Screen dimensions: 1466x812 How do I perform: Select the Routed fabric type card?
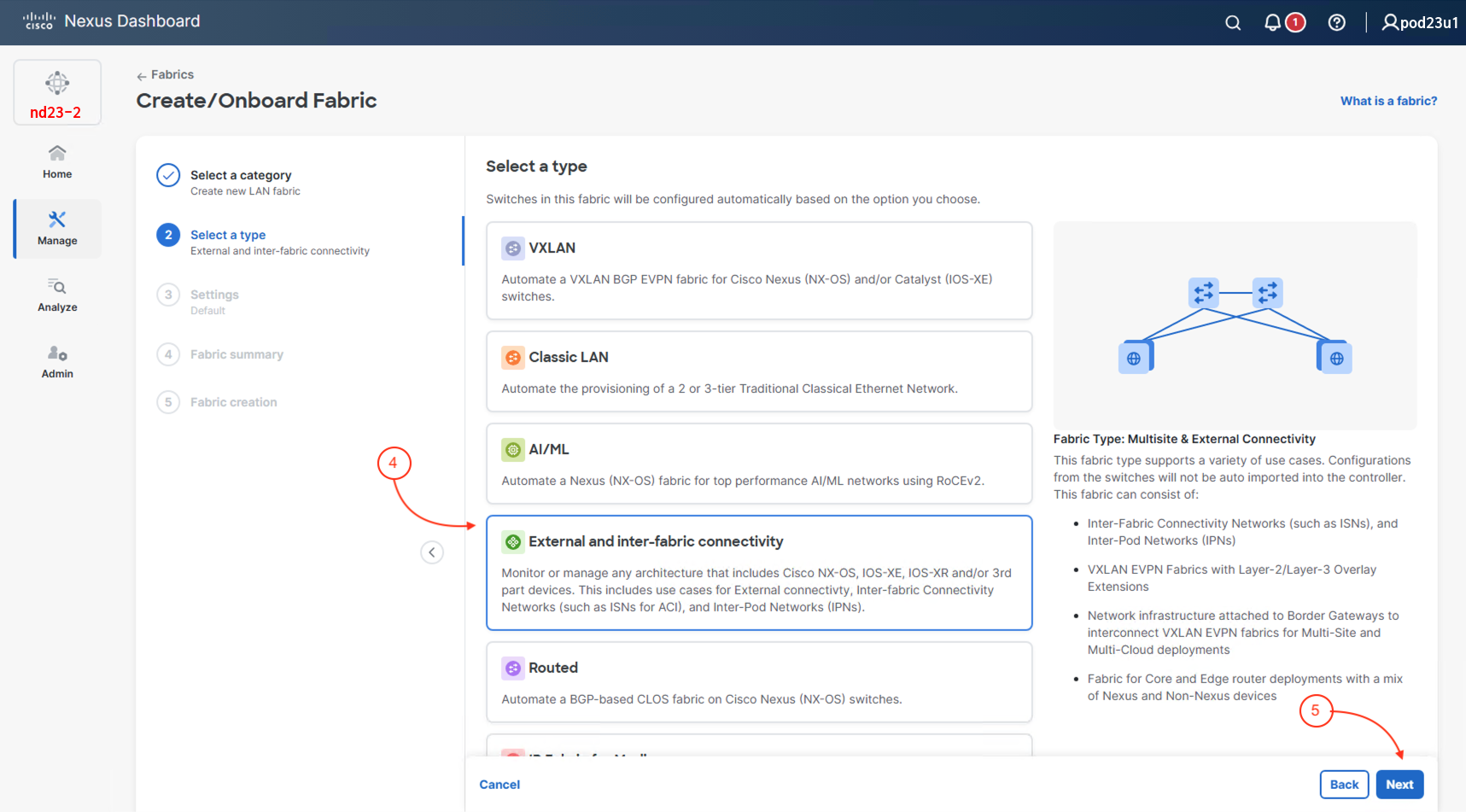[758, 682]
